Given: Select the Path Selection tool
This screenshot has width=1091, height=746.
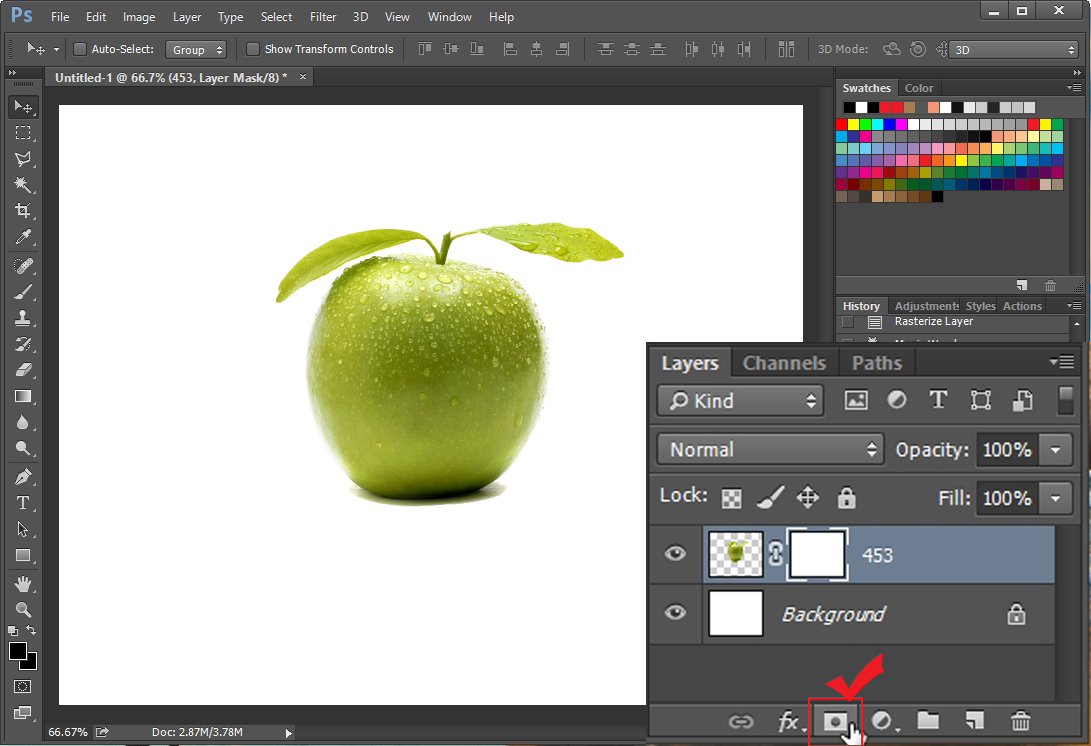Looking at the screenshot, I should pos(23,529).
